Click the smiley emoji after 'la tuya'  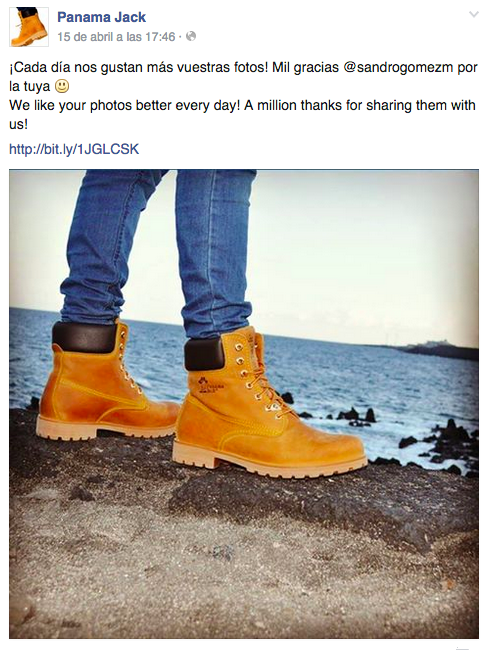pyautogui.click(x=62, y=86)
